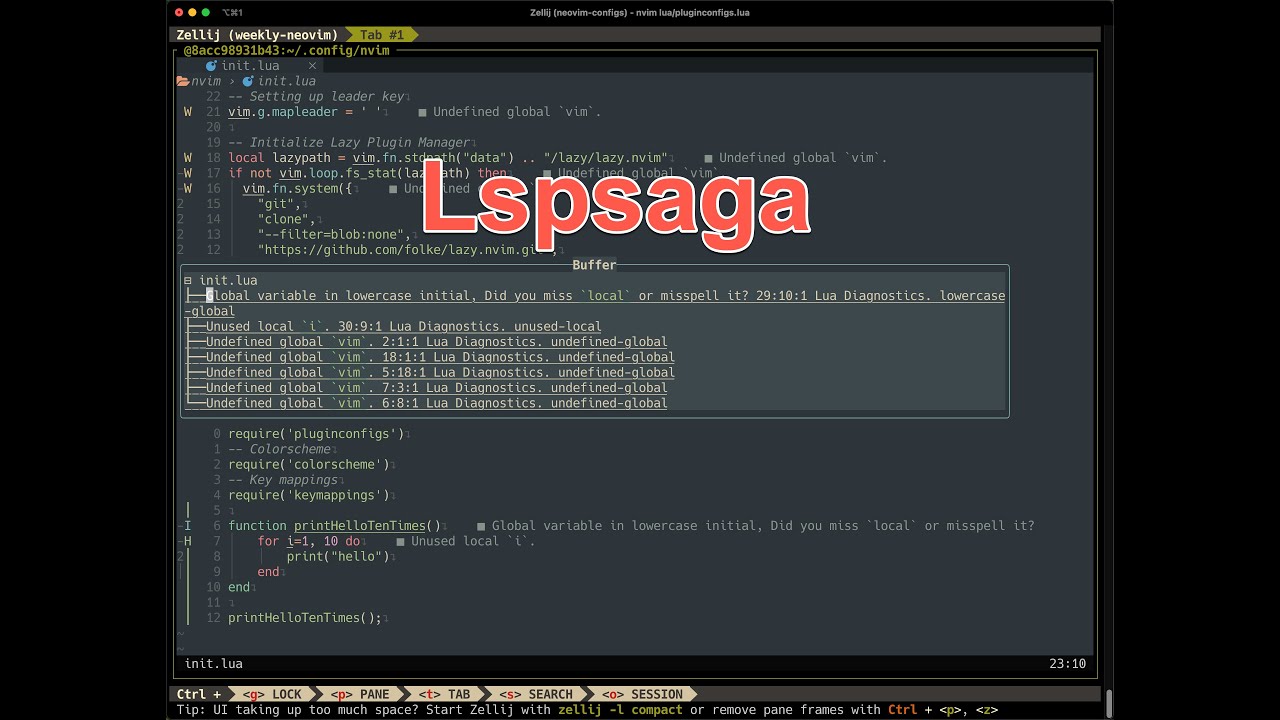Viewport: 1280px width, 720px height.
Task: Click the print("hello") statement
Action: click(x=338, y=556)
